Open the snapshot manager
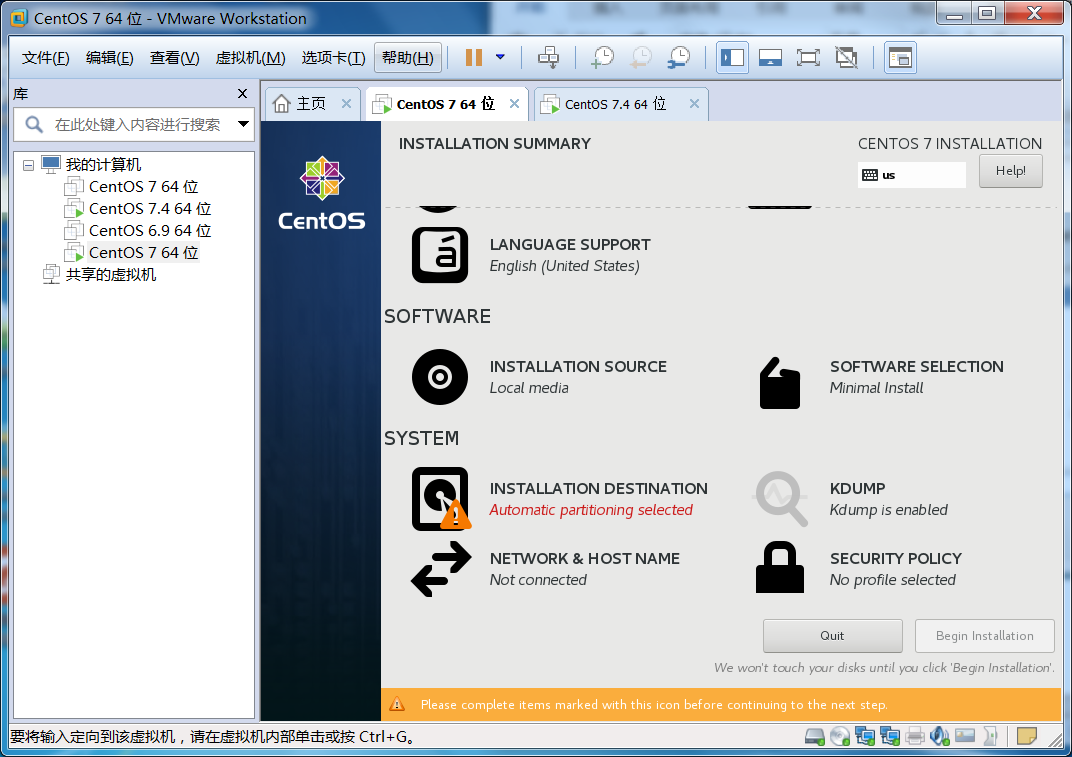The image size is (1072, 757). click(679, 57)
